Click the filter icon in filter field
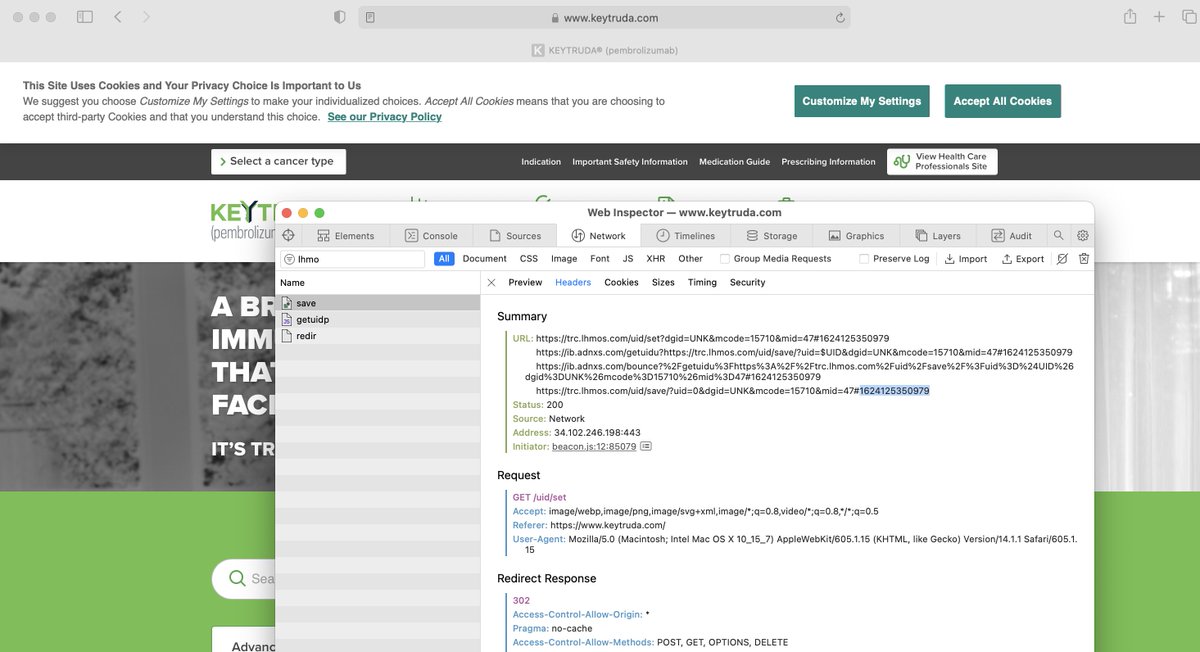1200x652 pixels. click(289, 259)
